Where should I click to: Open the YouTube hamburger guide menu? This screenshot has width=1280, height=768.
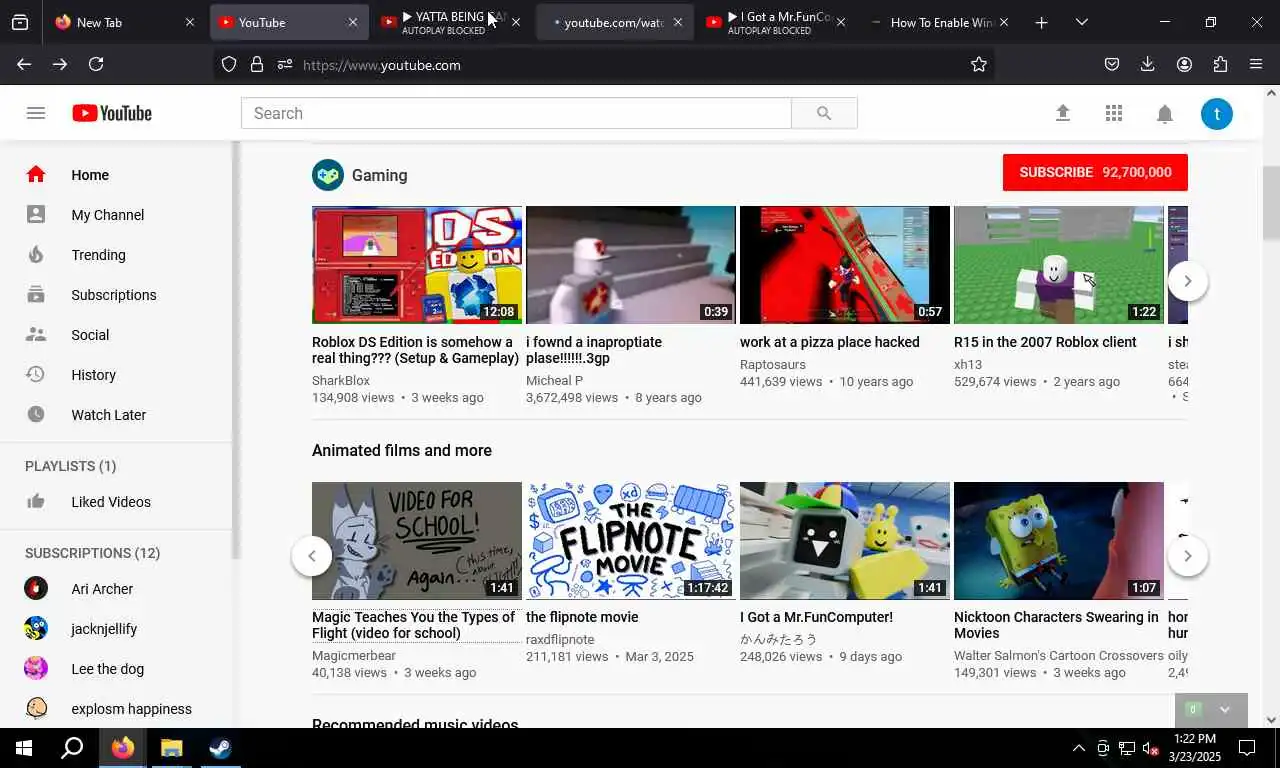36,113
